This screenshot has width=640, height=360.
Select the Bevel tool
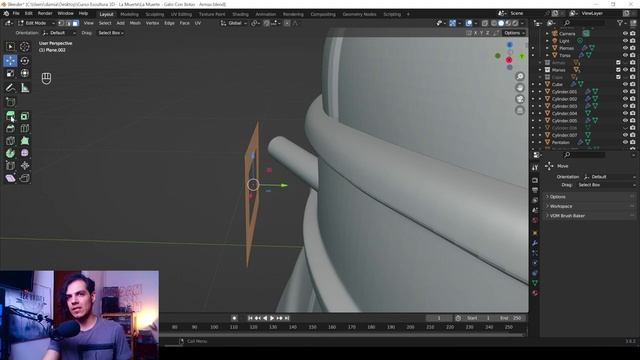point(10,129)
